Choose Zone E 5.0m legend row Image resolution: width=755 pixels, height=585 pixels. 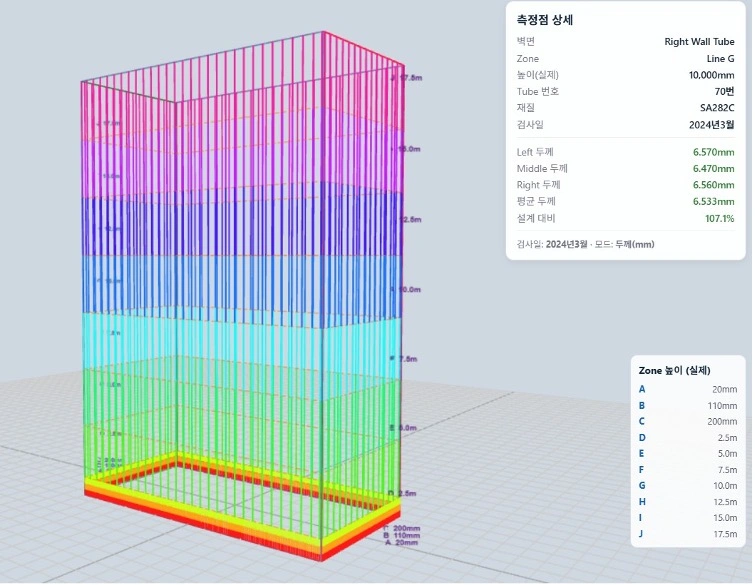pos(688,454)
